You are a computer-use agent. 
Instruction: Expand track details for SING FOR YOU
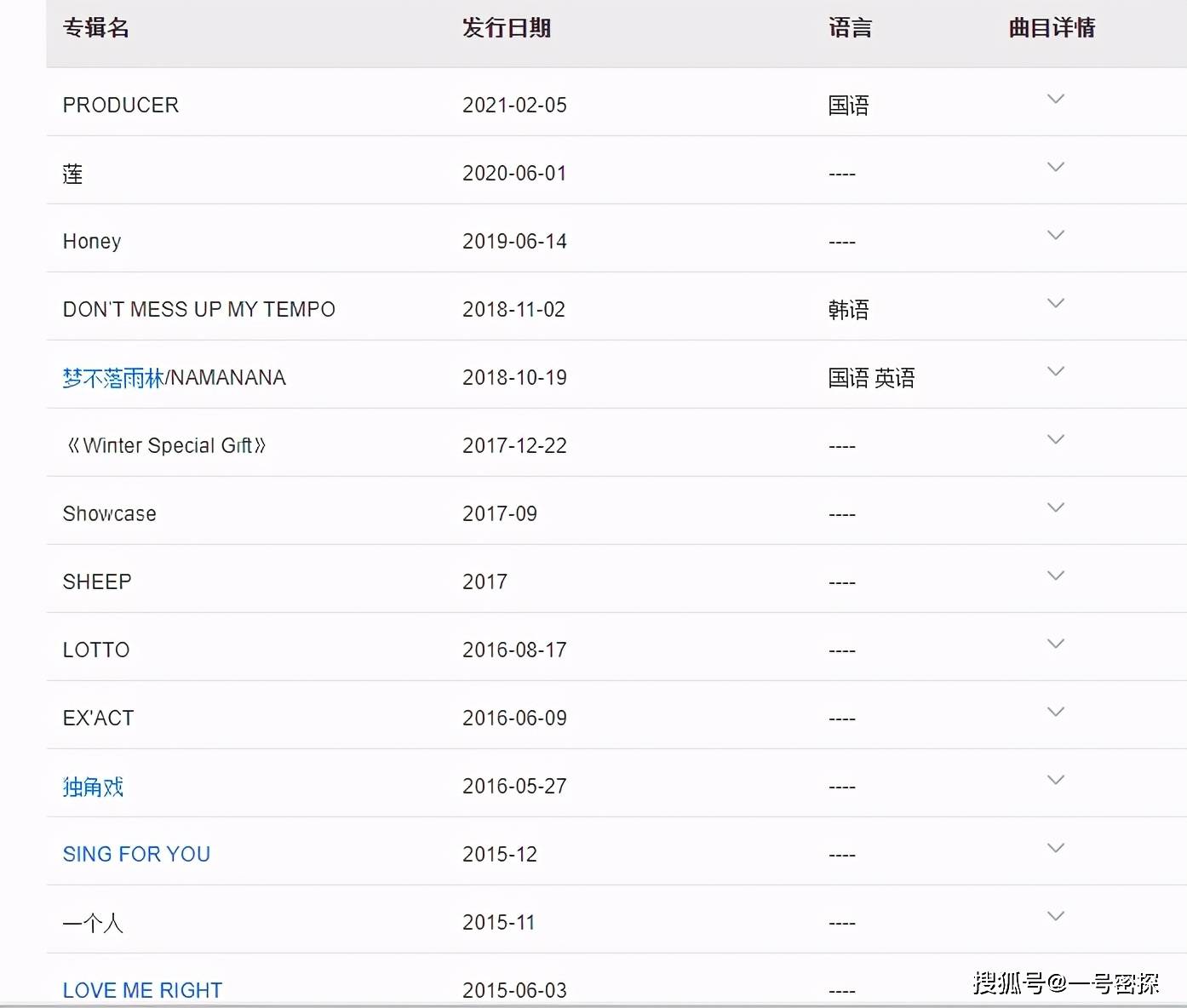(1056, 848)
